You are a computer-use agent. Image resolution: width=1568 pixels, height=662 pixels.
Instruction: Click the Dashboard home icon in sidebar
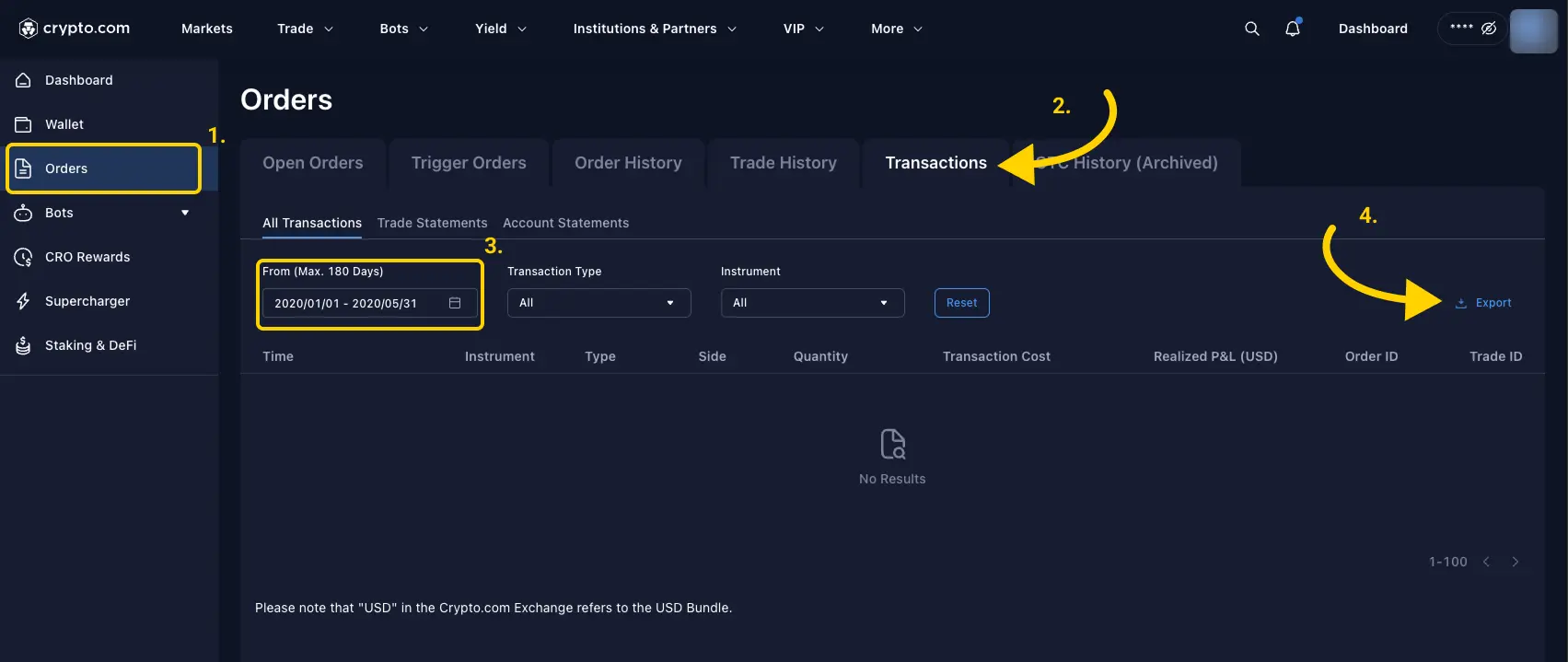pos(24,80)
